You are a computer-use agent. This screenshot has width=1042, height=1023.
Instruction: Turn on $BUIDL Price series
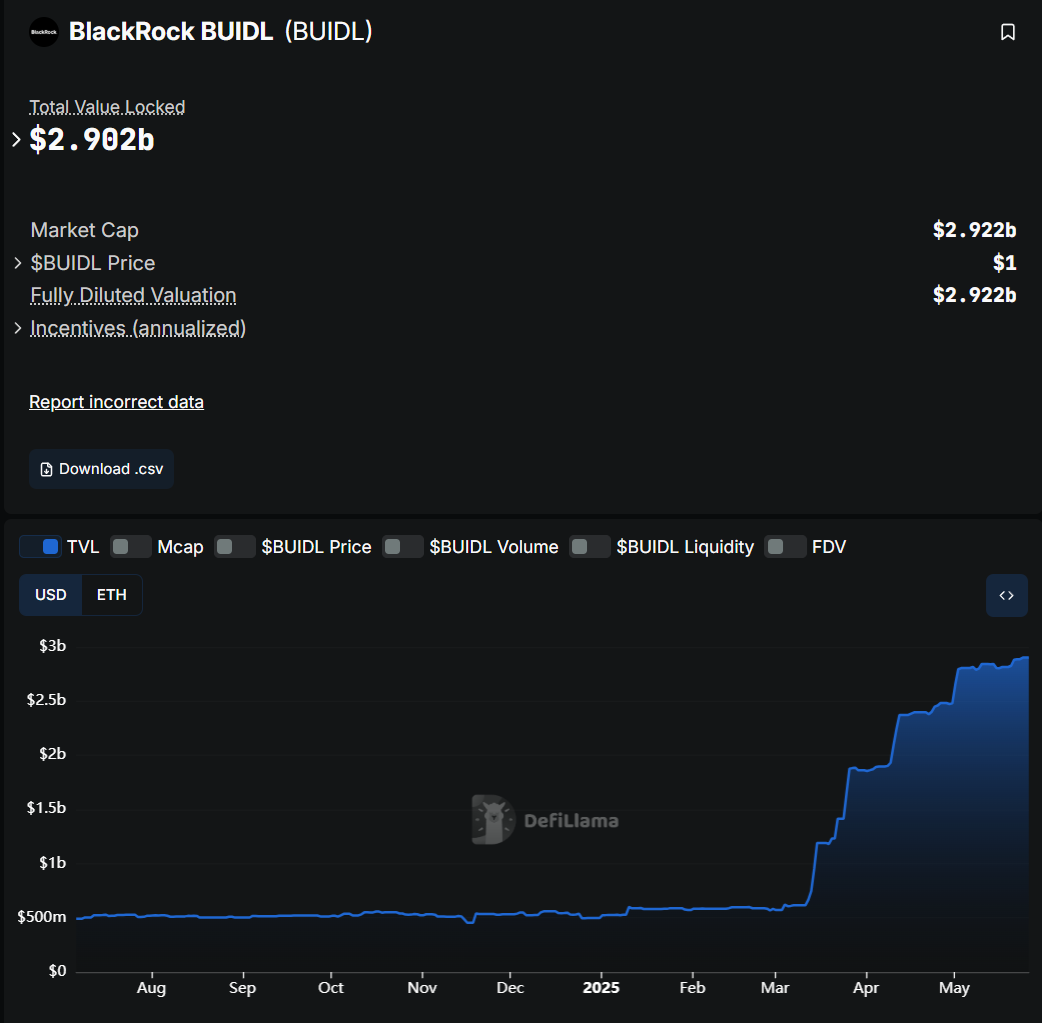point(235,547)
